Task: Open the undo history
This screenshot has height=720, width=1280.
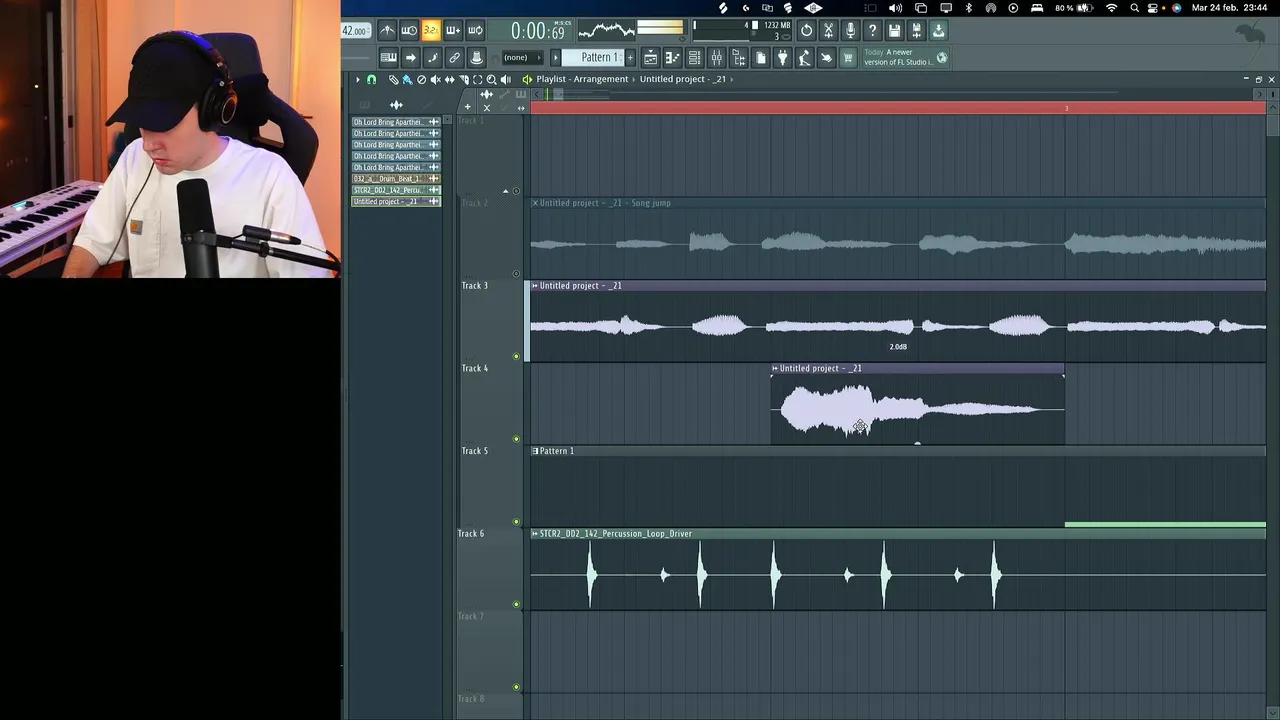Action: point(806,31)
